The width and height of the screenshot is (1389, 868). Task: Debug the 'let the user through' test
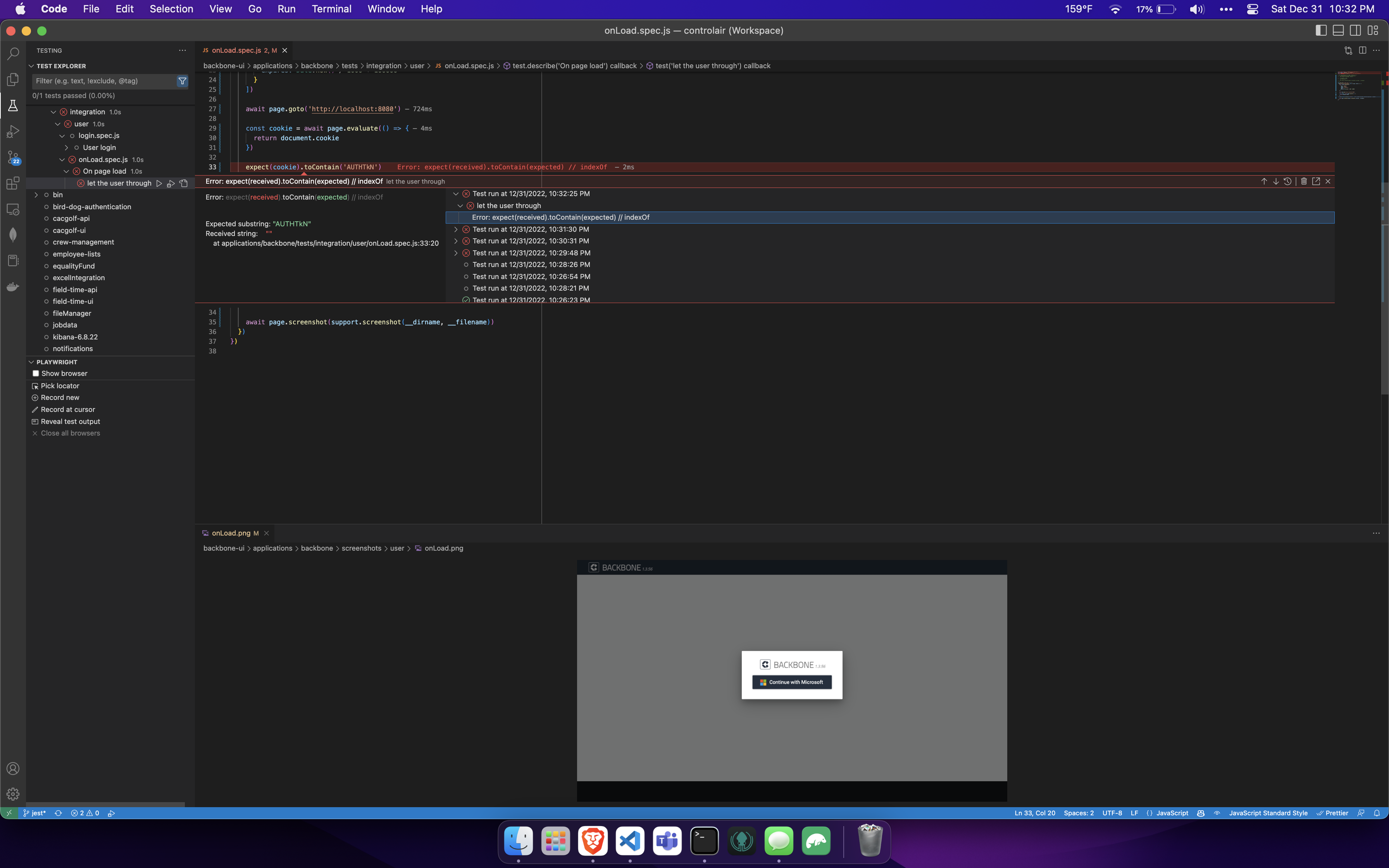(x=171, y=183)
